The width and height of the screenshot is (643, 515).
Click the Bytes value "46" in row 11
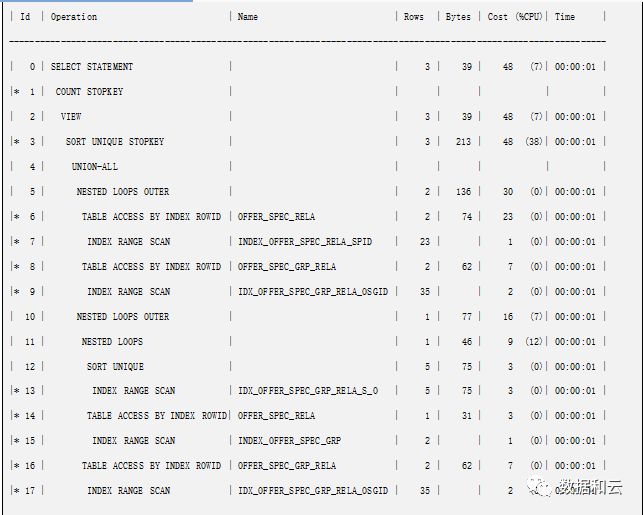pyautogui.click(x=467, y=342)
